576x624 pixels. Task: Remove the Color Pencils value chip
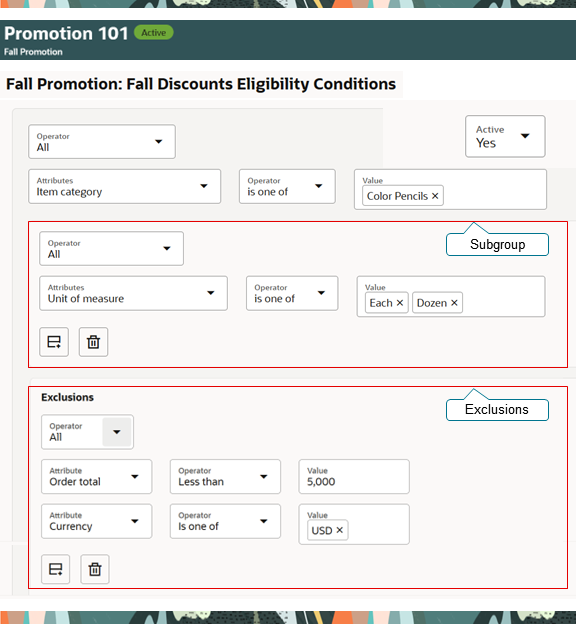pos(435,196)
